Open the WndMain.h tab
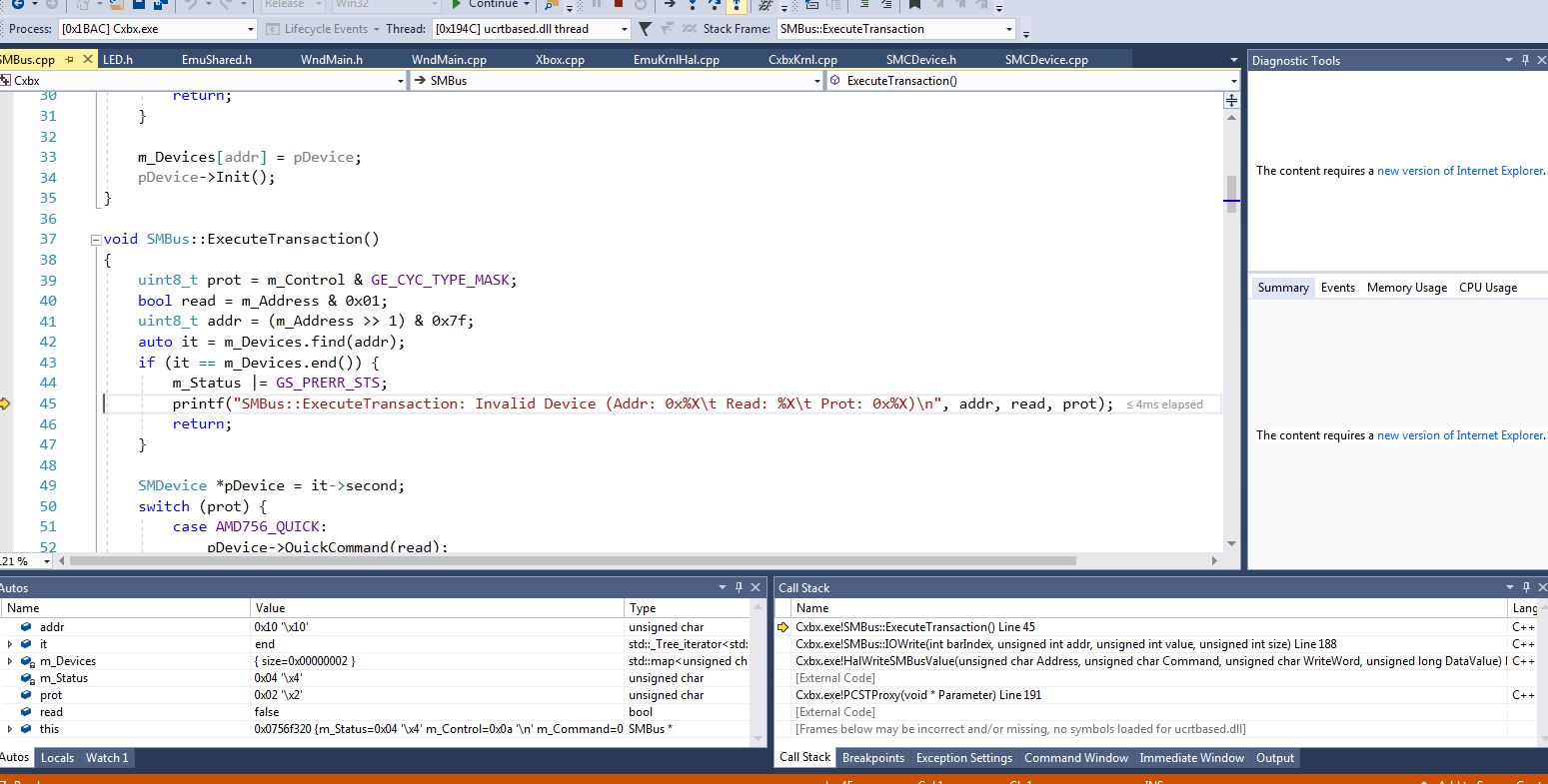This screenshot has width=1548, height=784. (x=332, y=60)
